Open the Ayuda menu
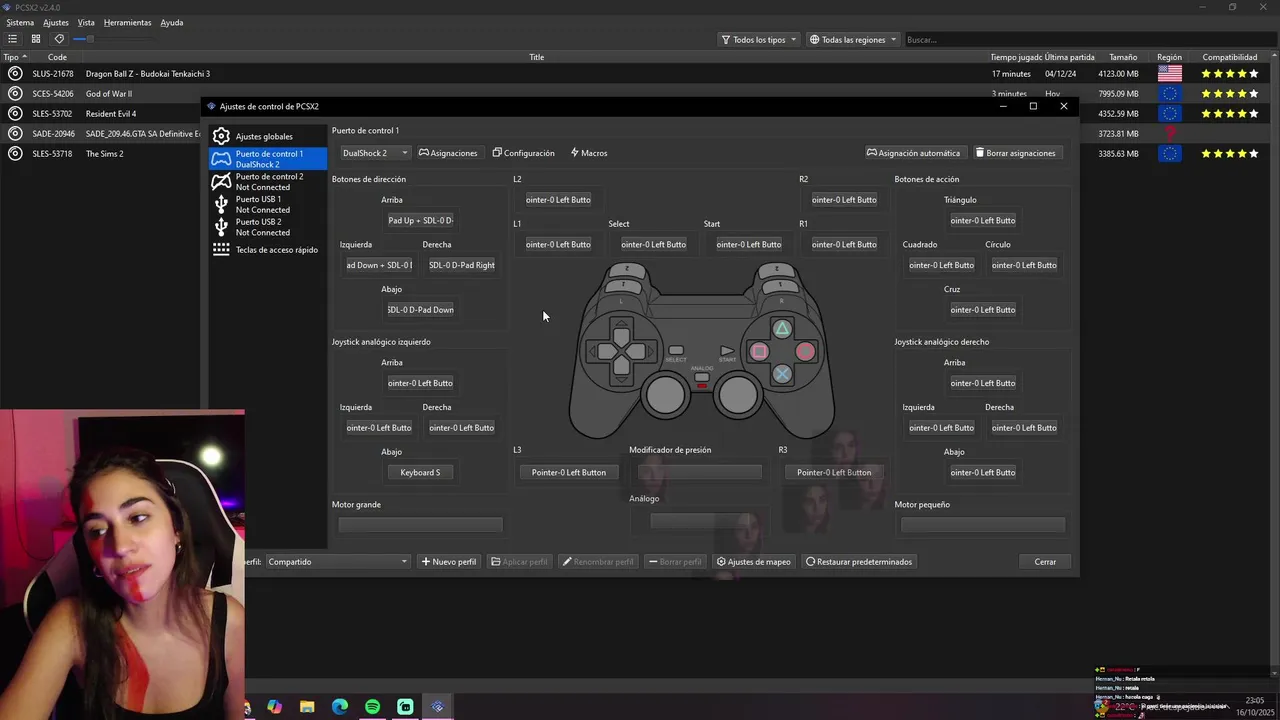Screen dimensions: 1280x720 coord(172,22)
